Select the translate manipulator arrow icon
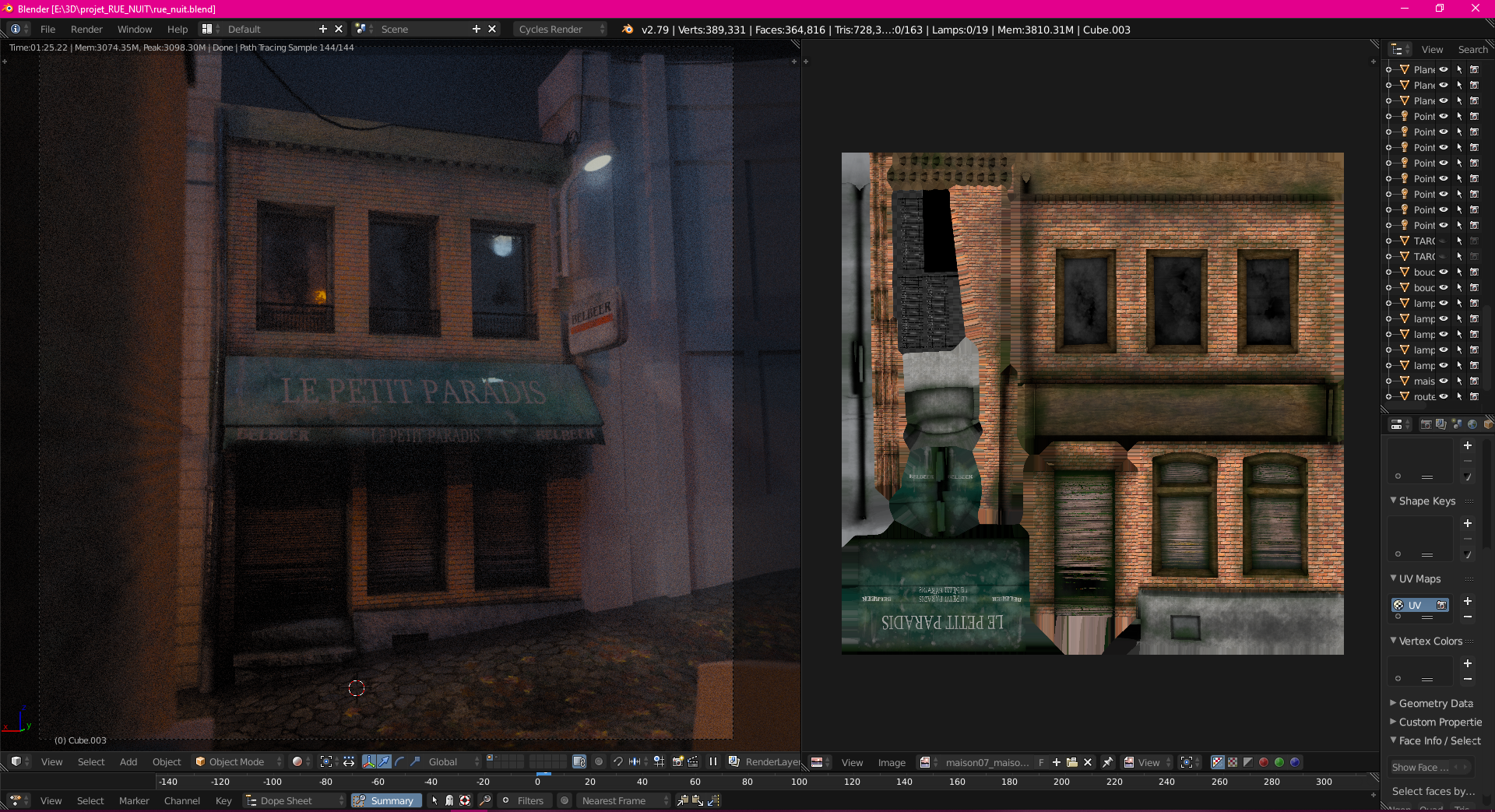1495x812 pixels. point(384,761)
